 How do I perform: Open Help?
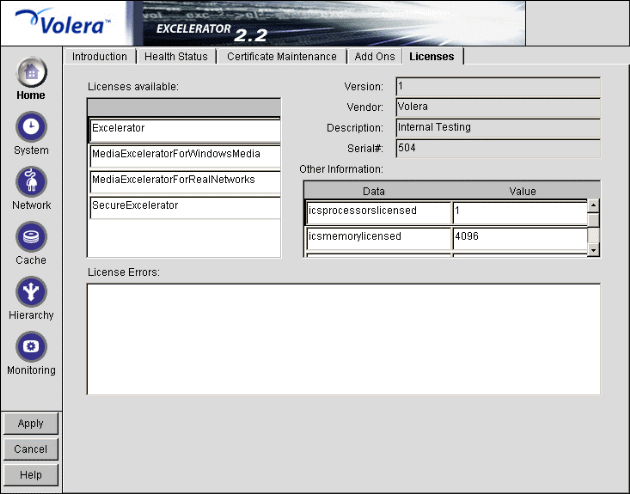(x=31, y=475)
